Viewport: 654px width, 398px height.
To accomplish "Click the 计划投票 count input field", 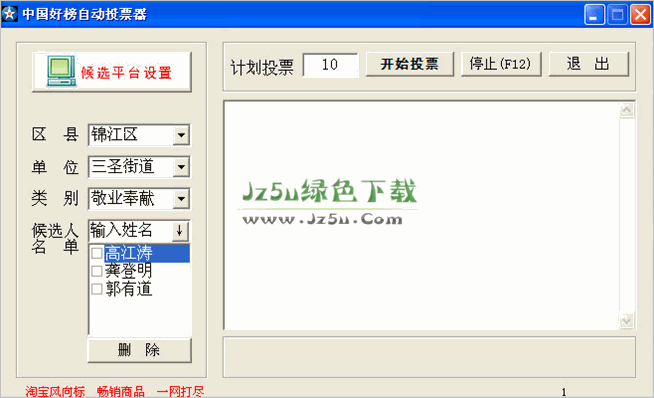I will (x=330, y=65).
